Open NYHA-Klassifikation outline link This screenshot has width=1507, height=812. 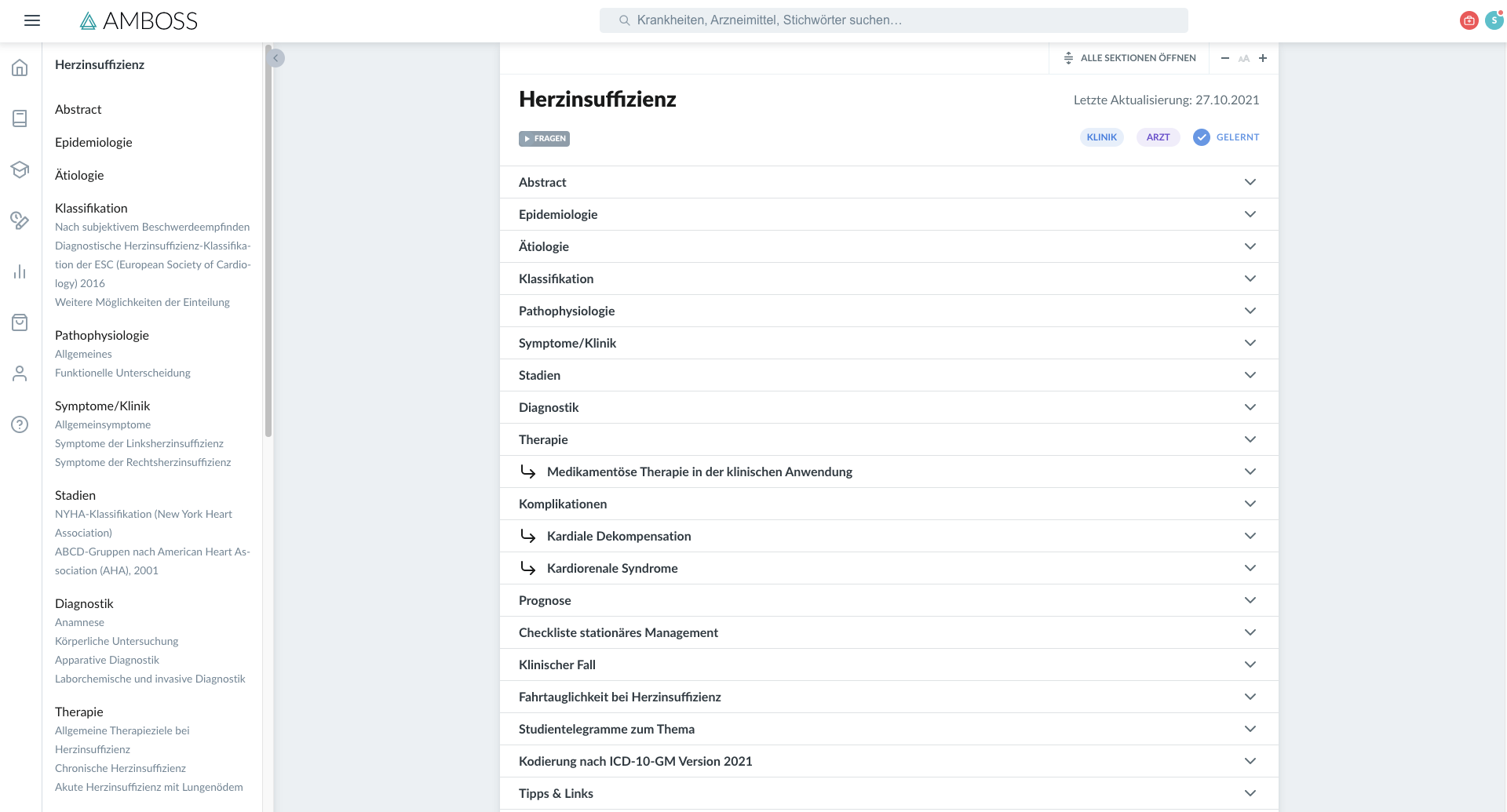[x=144, y=523]
